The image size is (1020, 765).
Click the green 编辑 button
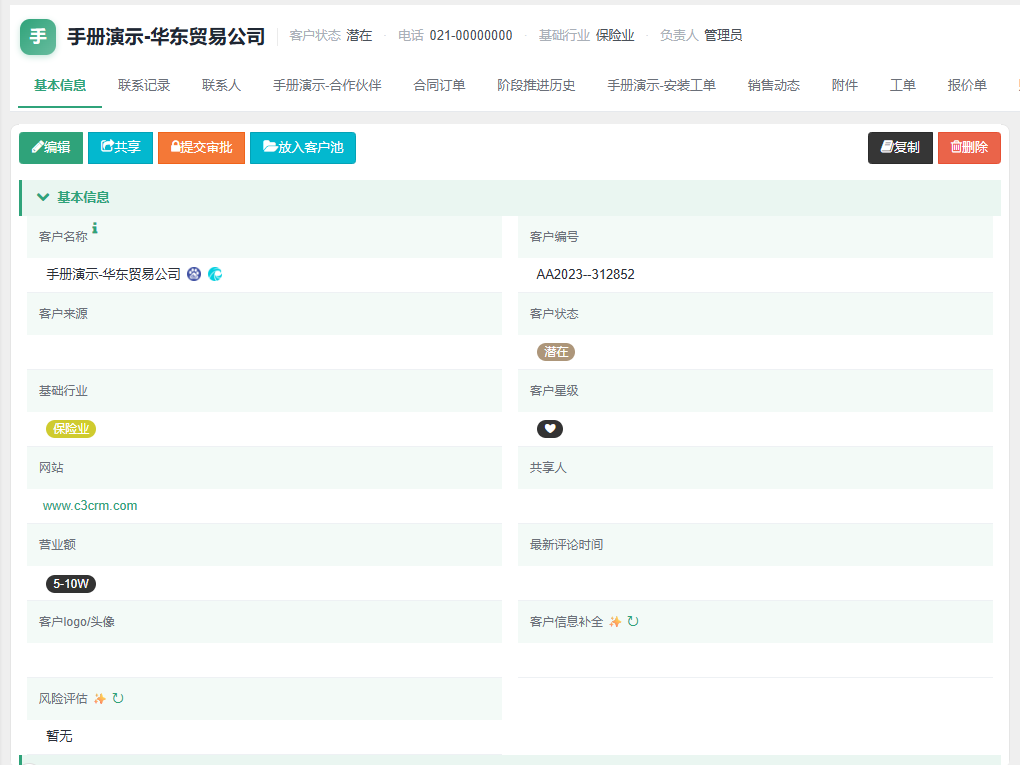click(x=51, y=148)
